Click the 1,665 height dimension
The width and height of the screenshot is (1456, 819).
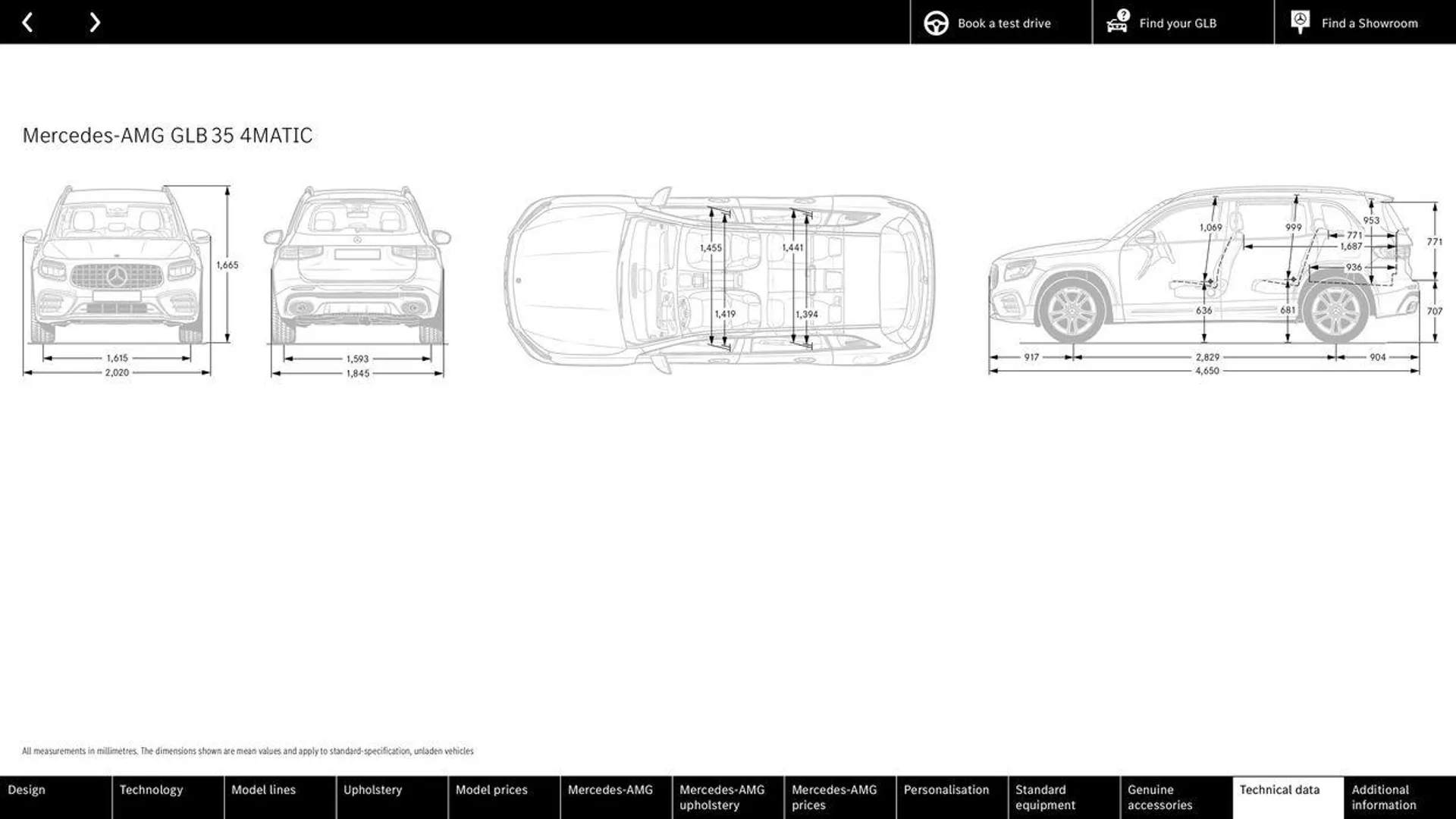pyautogui.click(x=227, y=265)
